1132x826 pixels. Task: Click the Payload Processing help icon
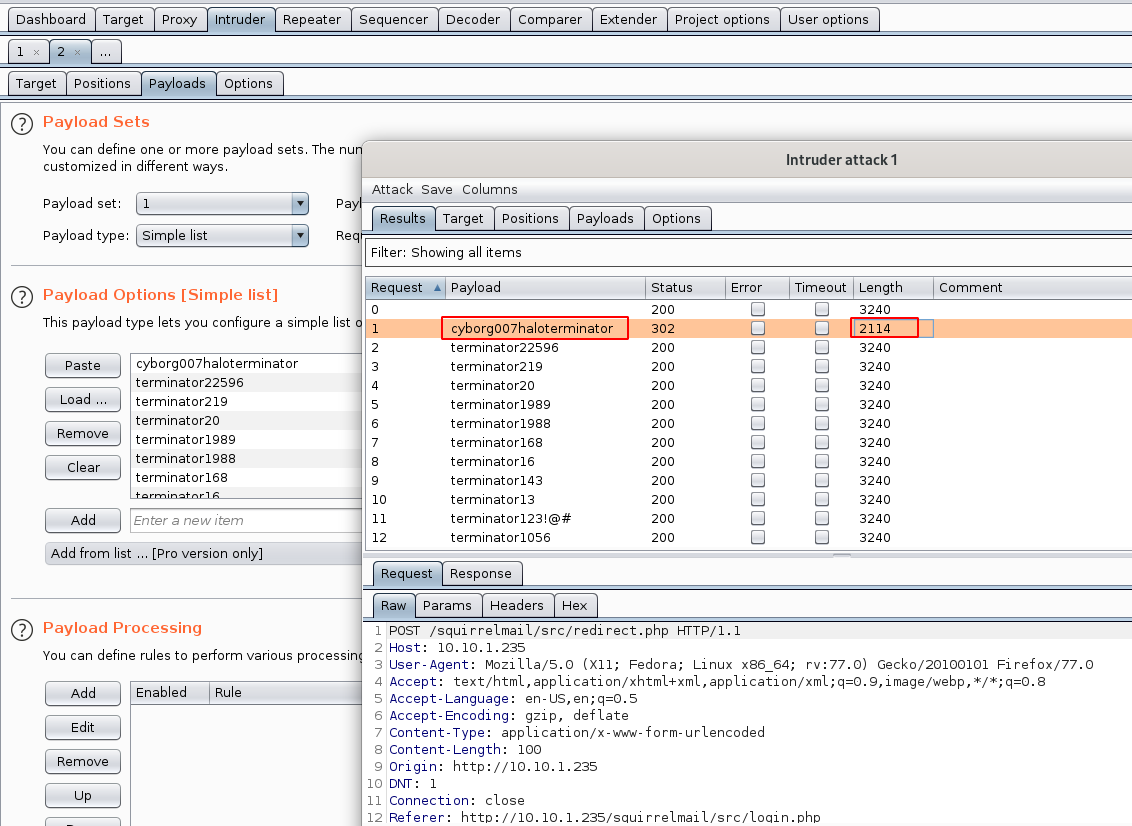pyautogui.click(x=22, y=628)
